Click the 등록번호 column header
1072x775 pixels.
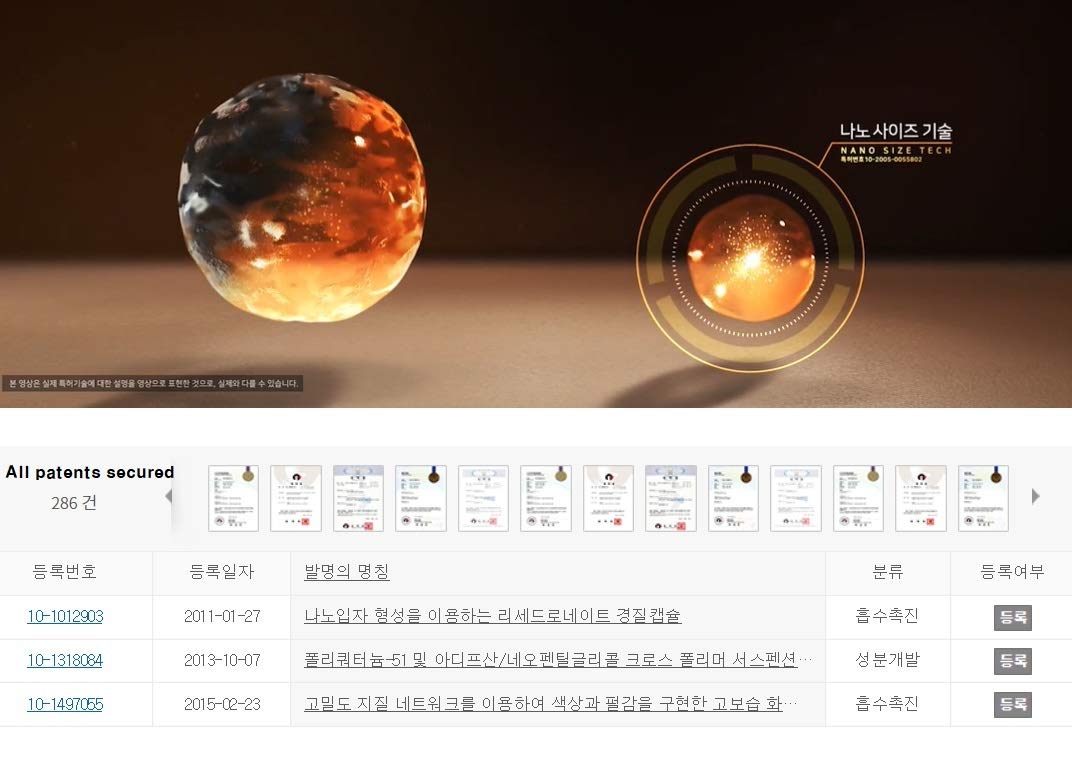point(65,571)
